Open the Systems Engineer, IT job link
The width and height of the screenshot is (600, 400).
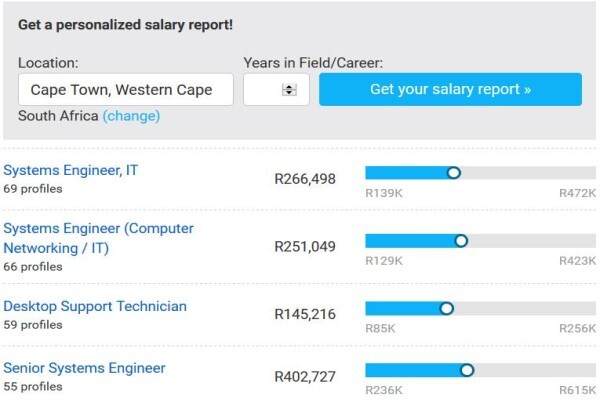coord(70,170)
